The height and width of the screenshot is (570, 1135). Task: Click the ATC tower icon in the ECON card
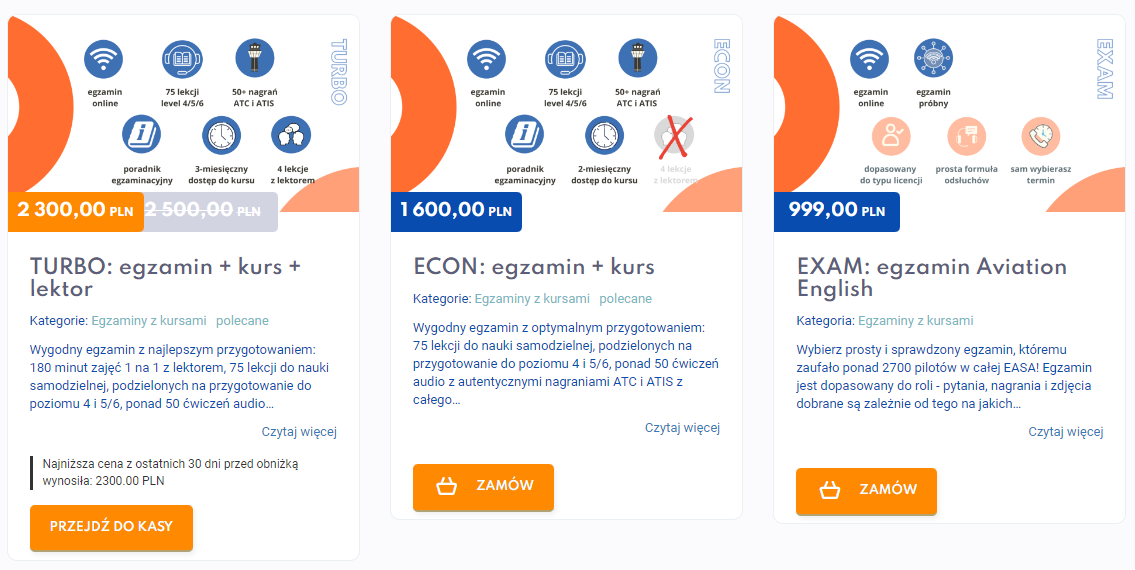pyautogui.click(x=638, y=59)
